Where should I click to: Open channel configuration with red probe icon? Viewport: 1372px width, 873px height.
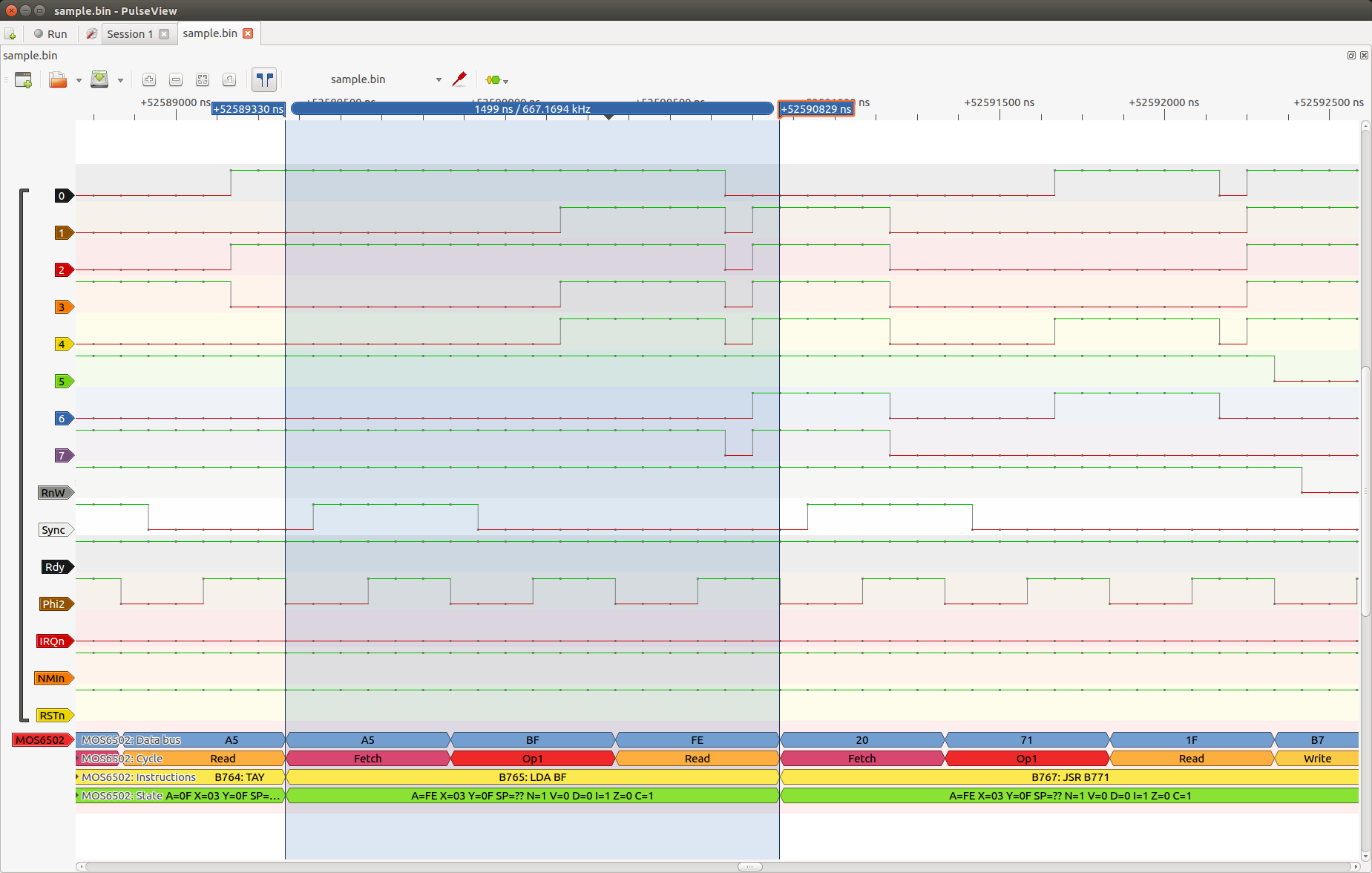(x=459, y=79)
